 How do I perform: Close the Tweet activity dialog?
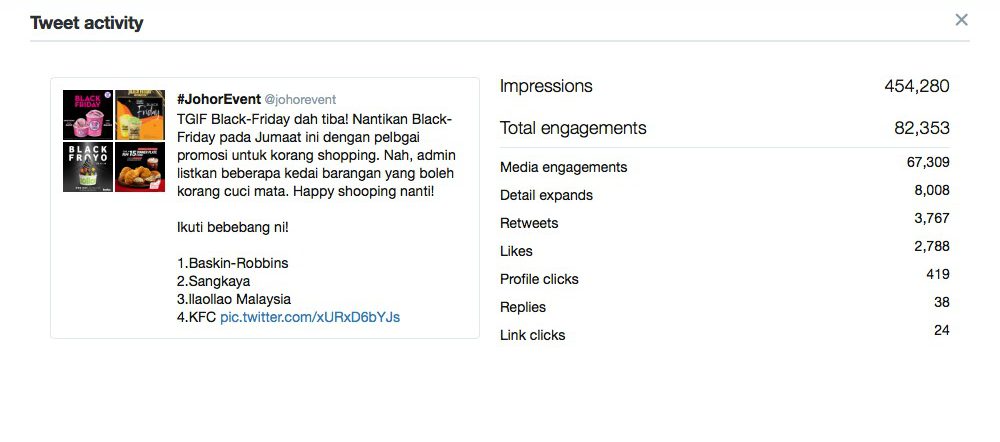[x=961, y=20]
